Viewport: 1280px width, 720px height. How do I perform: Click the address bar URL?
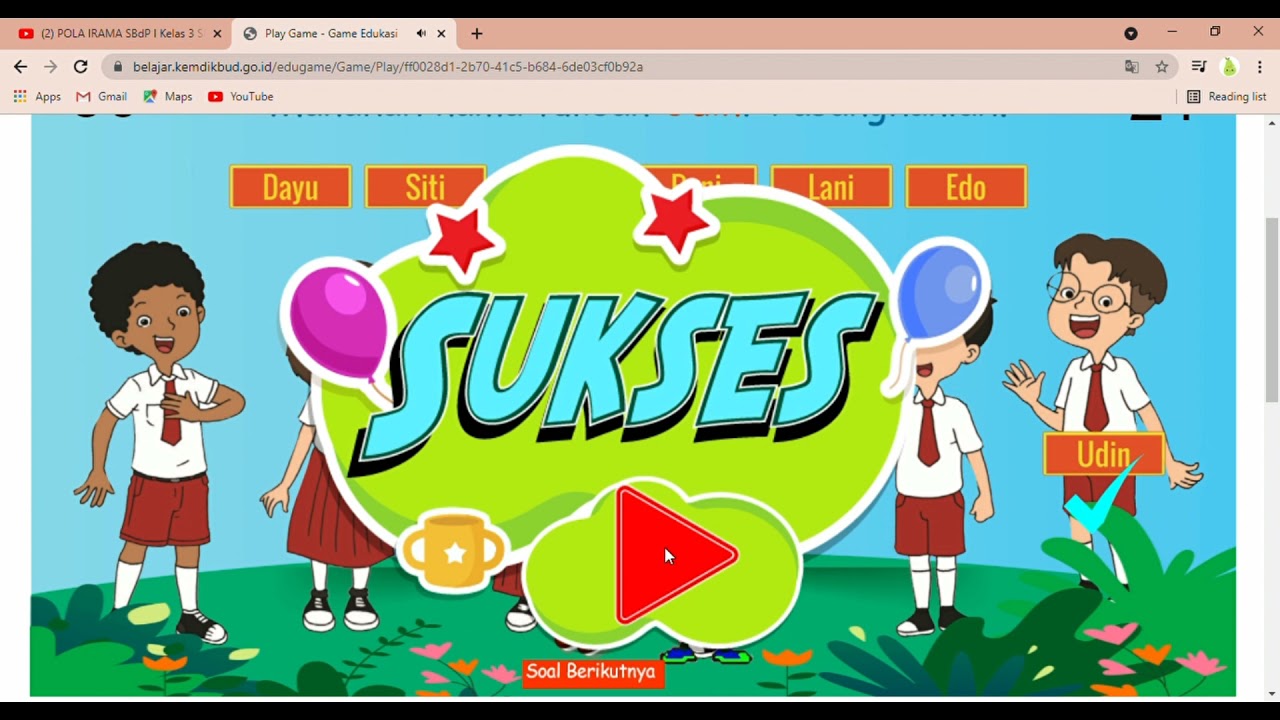tap(388, 67)
